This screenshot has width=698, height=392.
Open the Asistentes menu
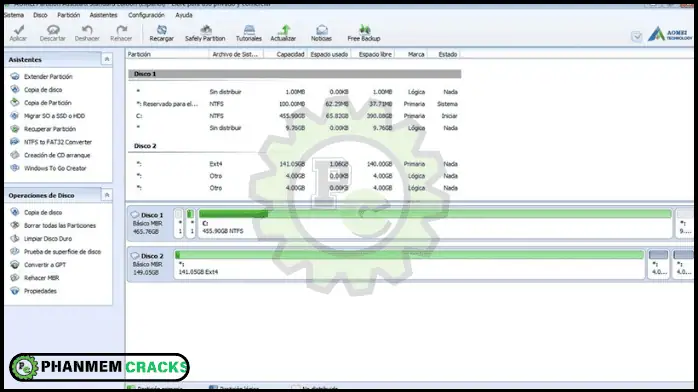[103, 15]
